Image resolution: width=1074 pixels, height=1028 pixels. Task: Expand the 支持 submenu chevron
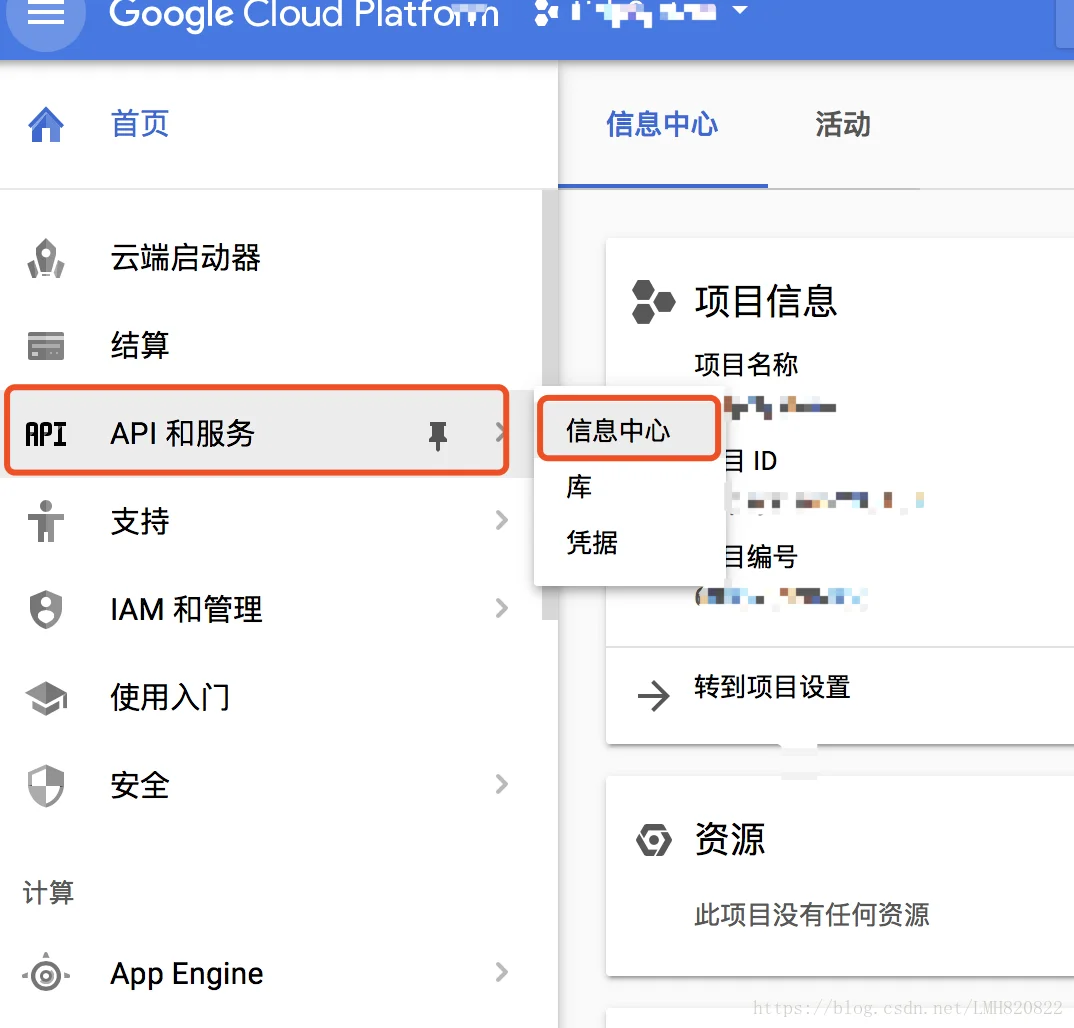pos(501,521)
